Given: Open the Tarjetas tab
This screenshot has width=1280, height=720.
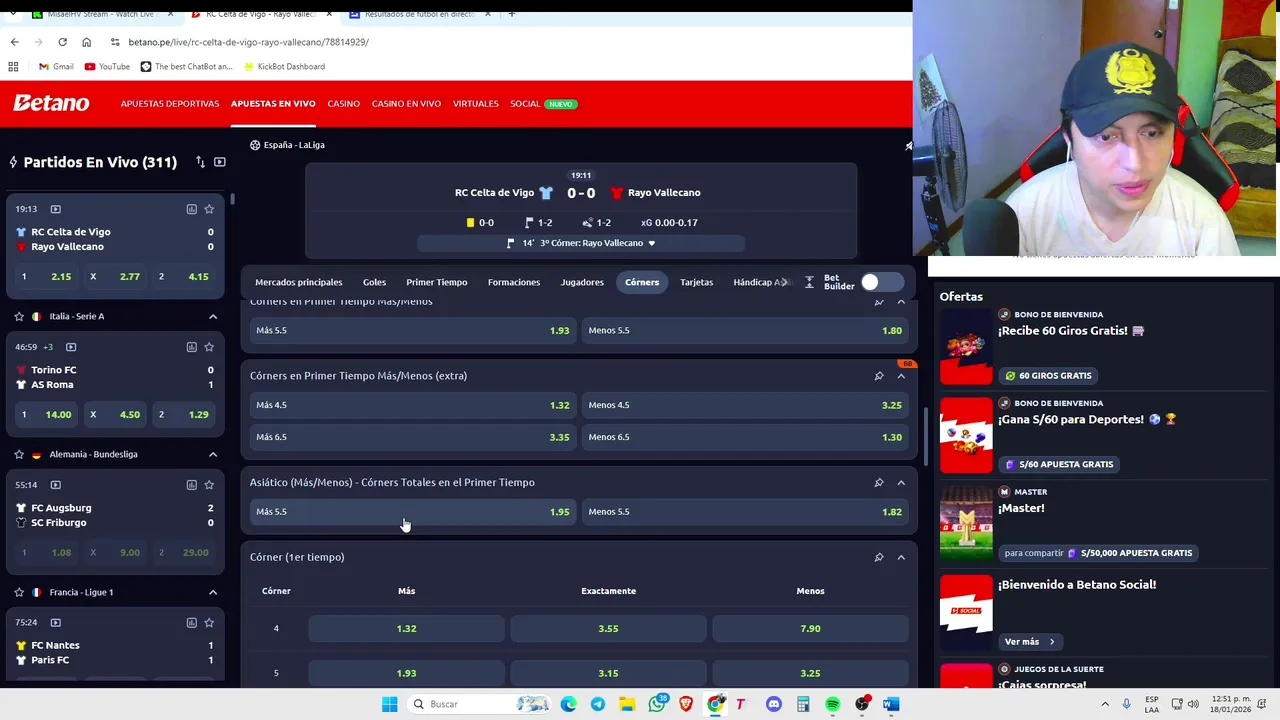Looking at the screenshot, I should tap(697, 282).
